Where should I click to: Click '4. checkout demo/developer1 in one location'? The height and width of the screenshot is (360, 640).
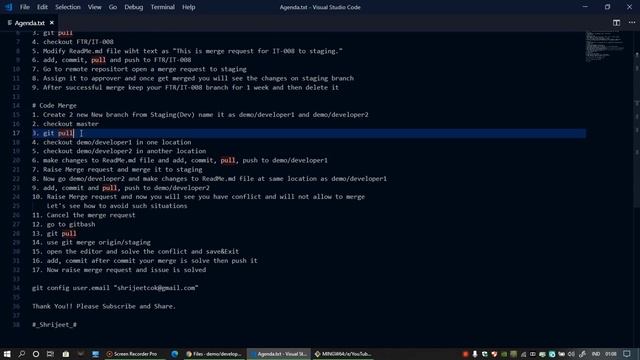(x=111, y=142)
